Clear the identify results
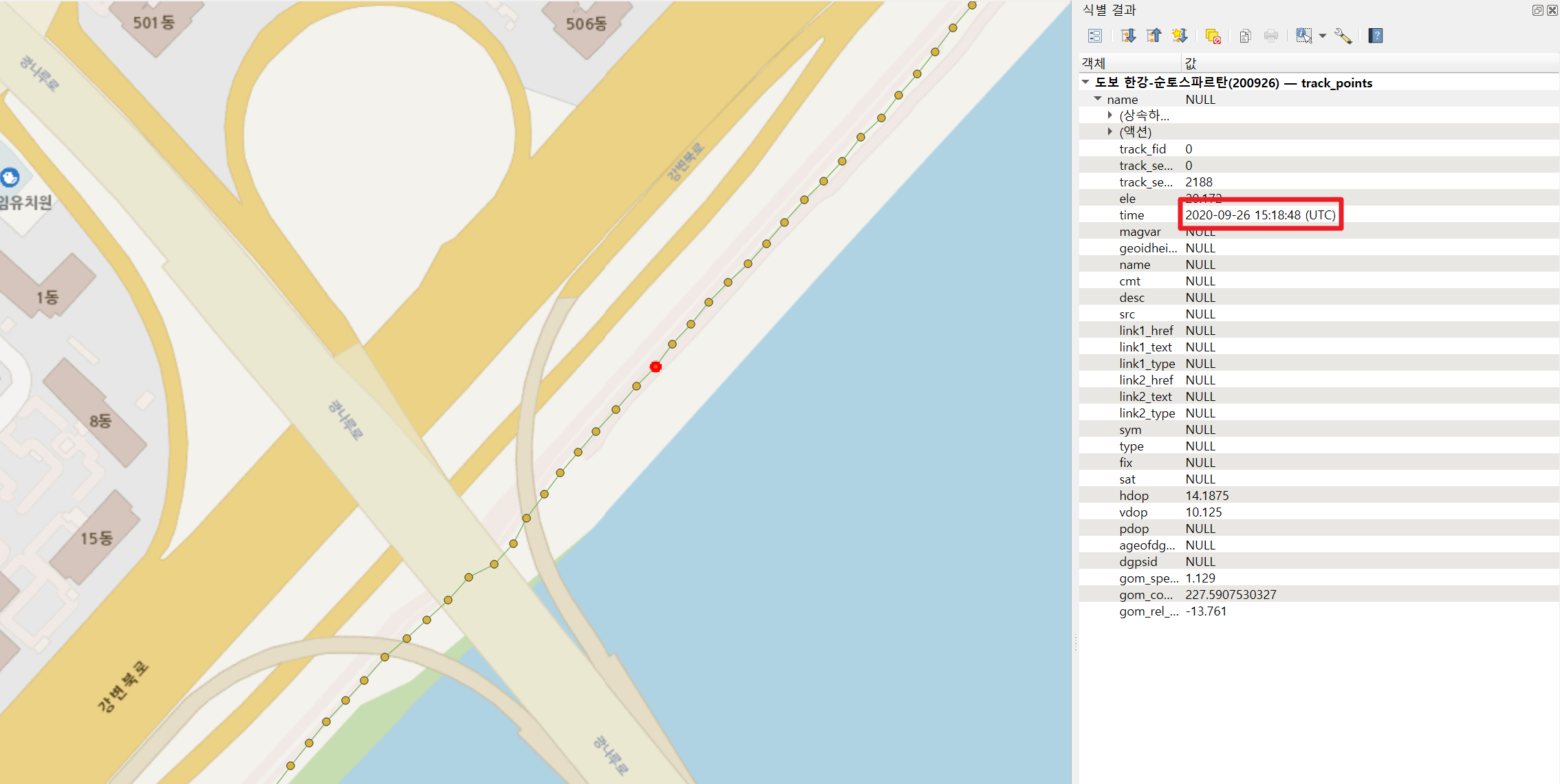Viewport: 1560px width, 784px height. [1213, 36]
